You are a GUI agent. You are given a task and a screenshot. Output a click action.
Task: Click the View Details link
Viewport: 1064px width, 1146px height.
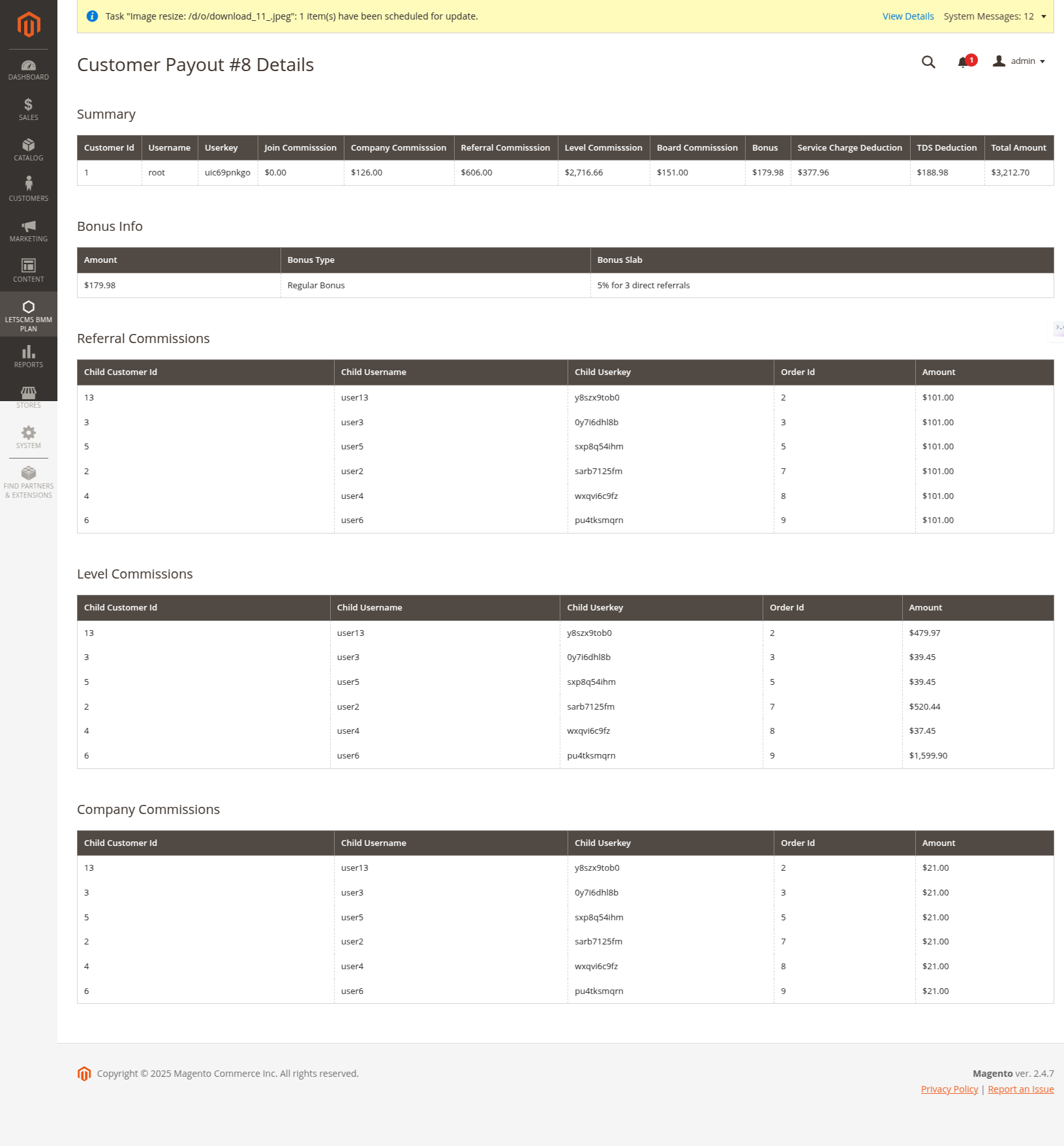[x=907, y=16]
